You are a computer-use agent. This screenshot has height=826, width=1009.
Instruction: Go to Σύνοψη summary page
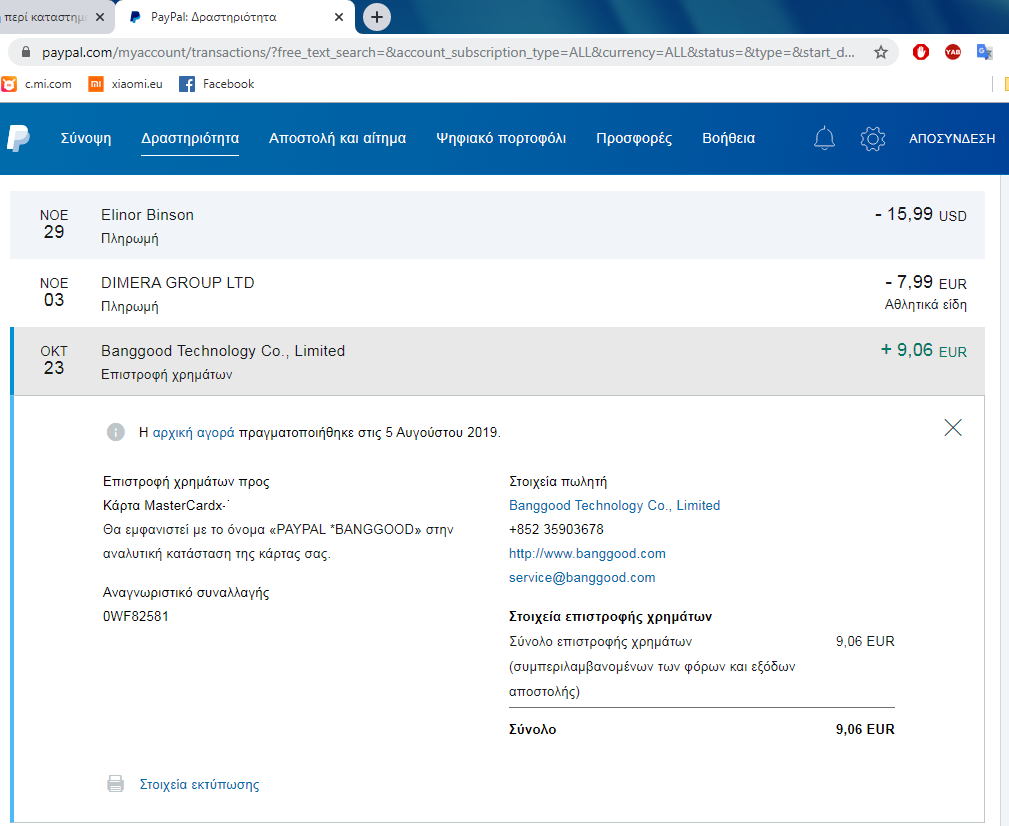(x=86, y=139)
